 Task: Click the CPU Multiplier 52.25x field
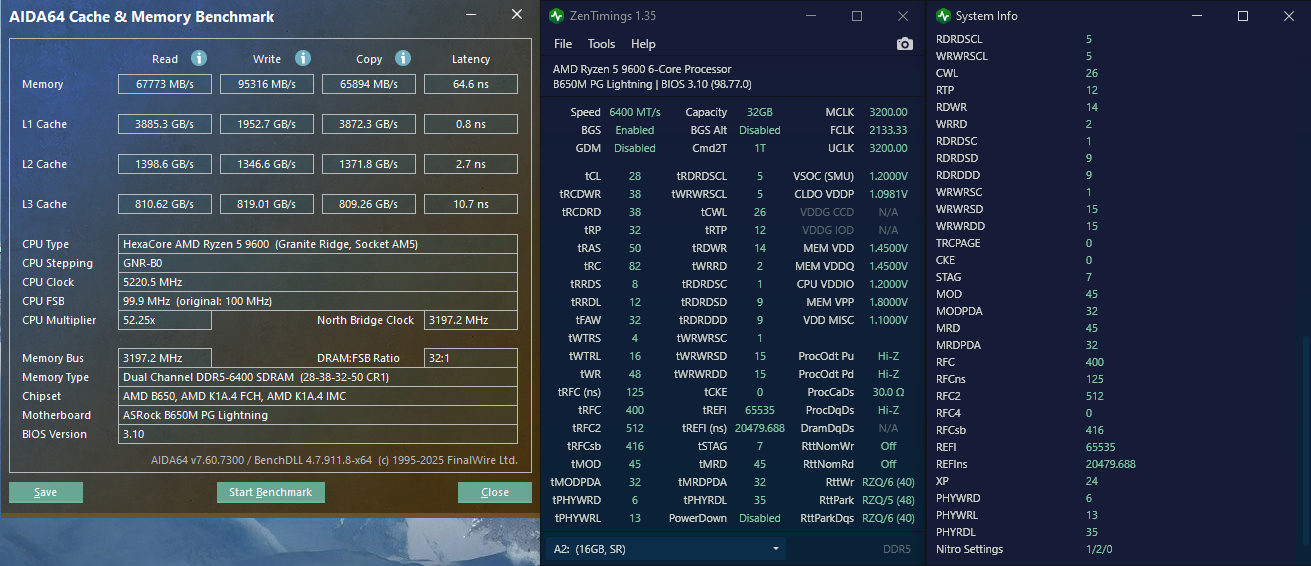pos(165,320)
